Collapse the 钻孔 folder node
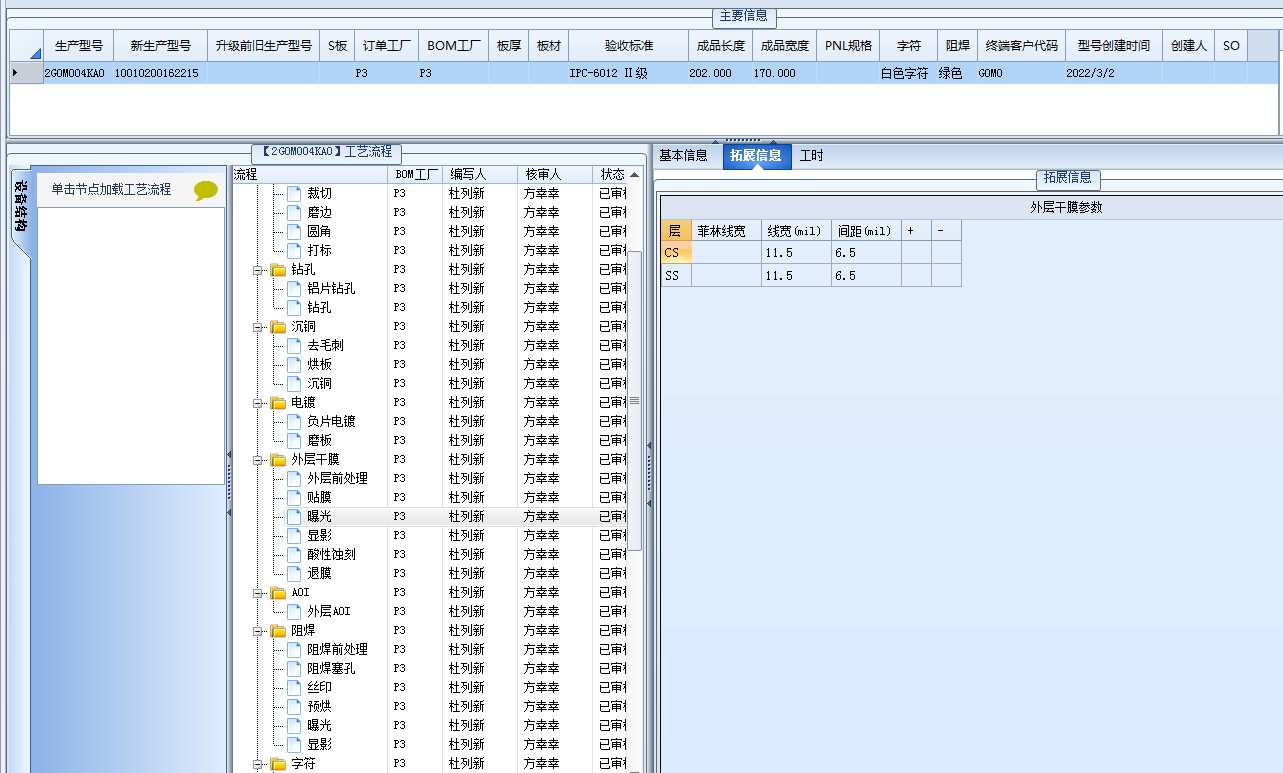Screen dimensions: 1283x773 258,270
